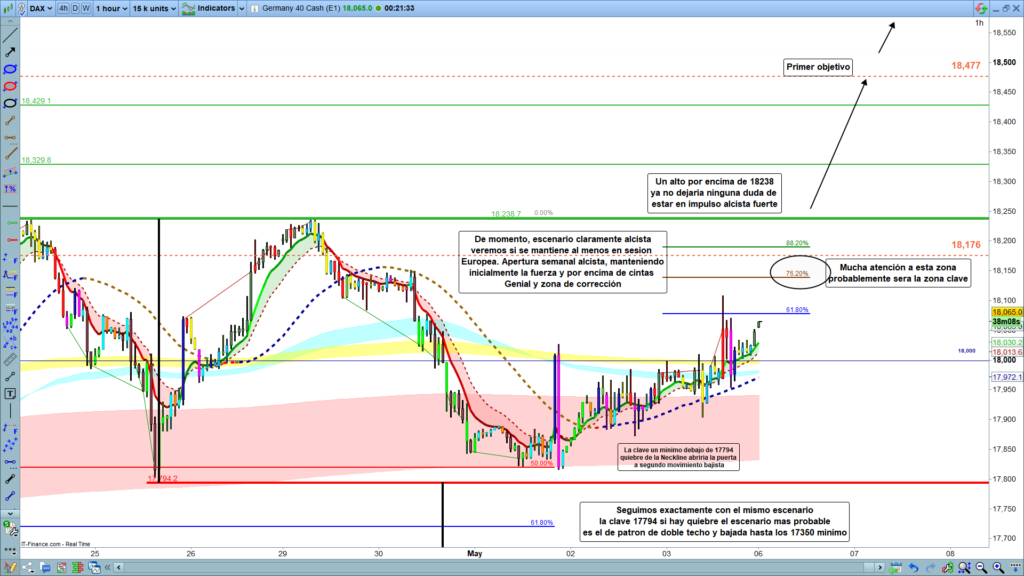Screen dimensions: 1024x576
Task: Select the line drawing tool
Action: click(x=10, y=33)
